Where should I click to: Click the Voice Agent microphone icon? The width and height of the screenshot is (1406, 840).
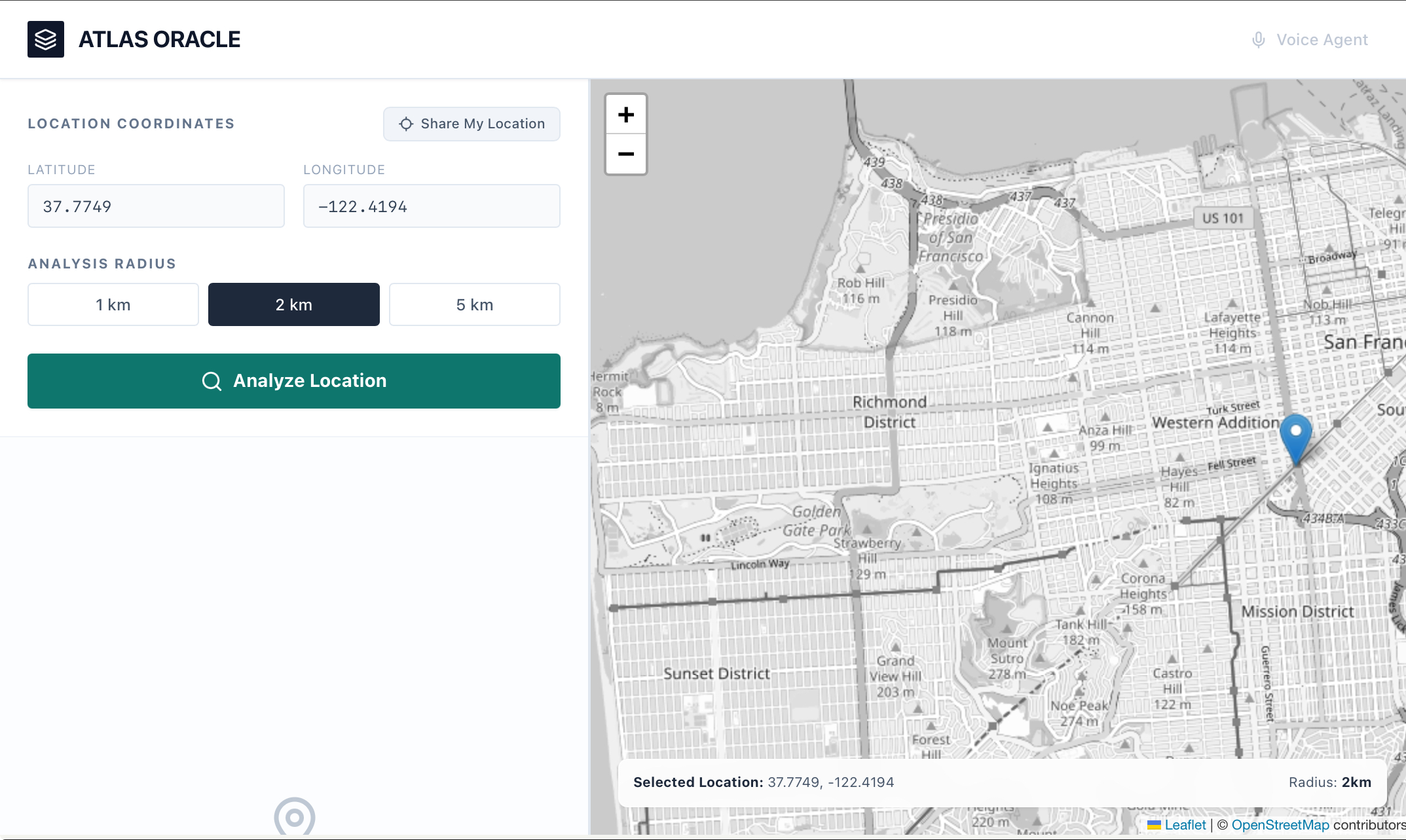[1258, 40]
